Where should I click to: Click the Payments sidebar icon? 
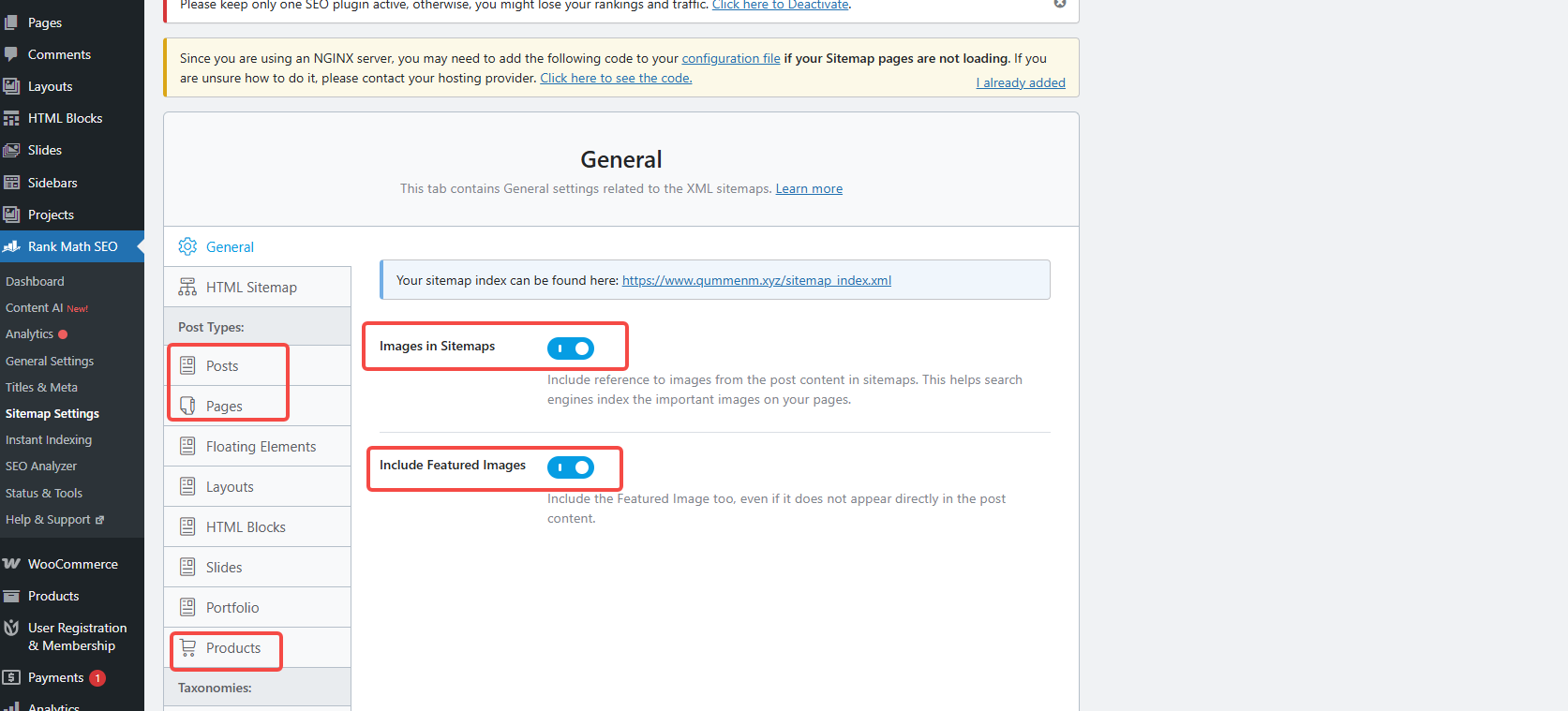pyautogui.click(x=12, y=677)
